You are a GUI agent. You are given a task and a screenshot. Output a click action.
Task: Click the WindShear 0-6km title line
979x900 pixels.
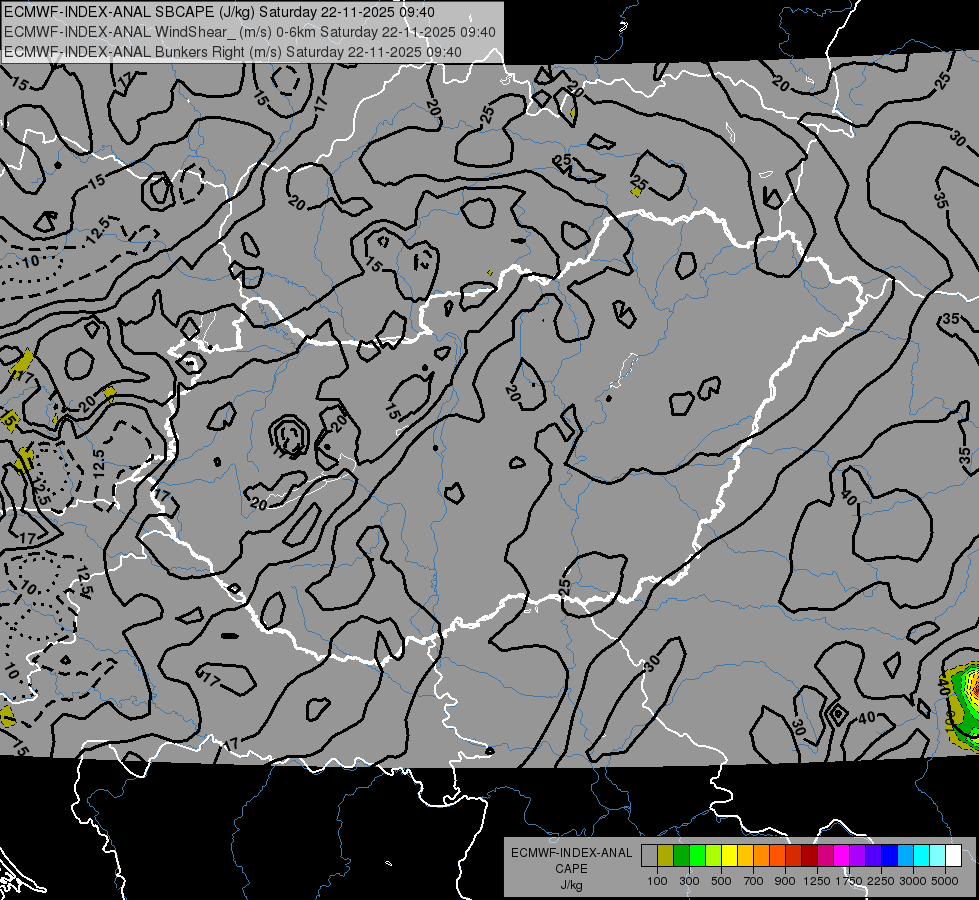pyautogui.click(x=250, y=32)
